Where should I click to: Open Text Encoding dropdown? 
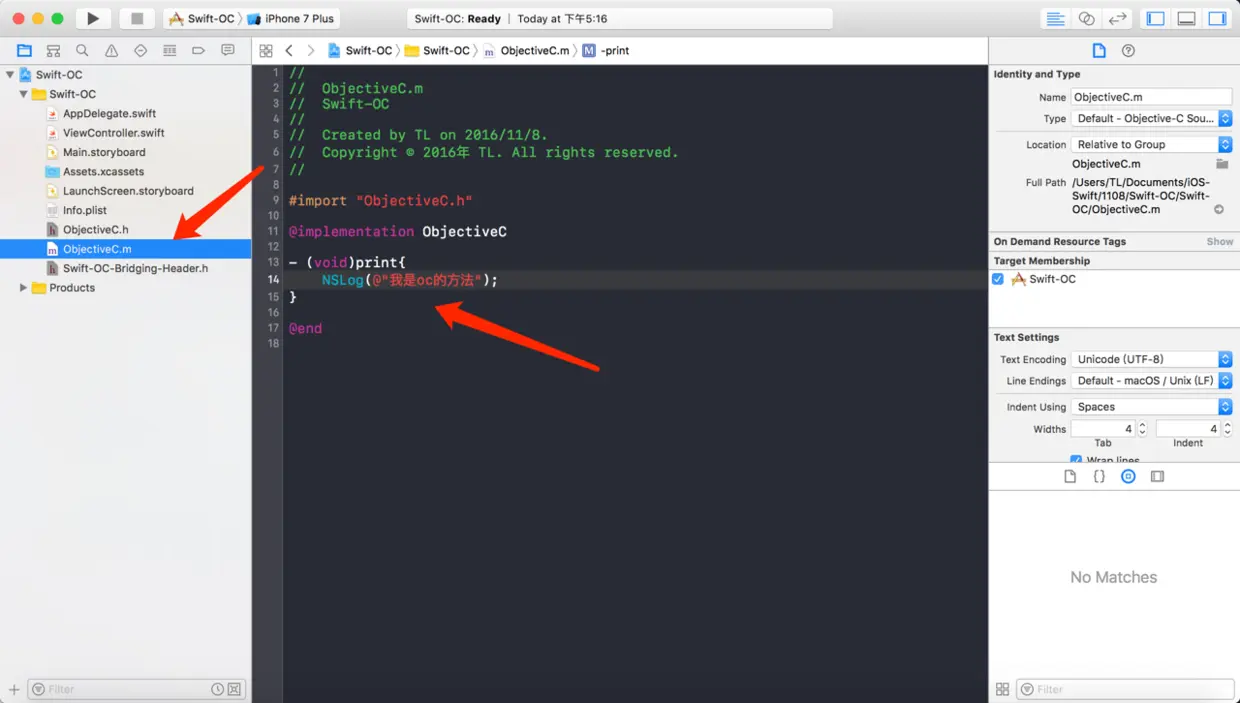pos(1151,359)
